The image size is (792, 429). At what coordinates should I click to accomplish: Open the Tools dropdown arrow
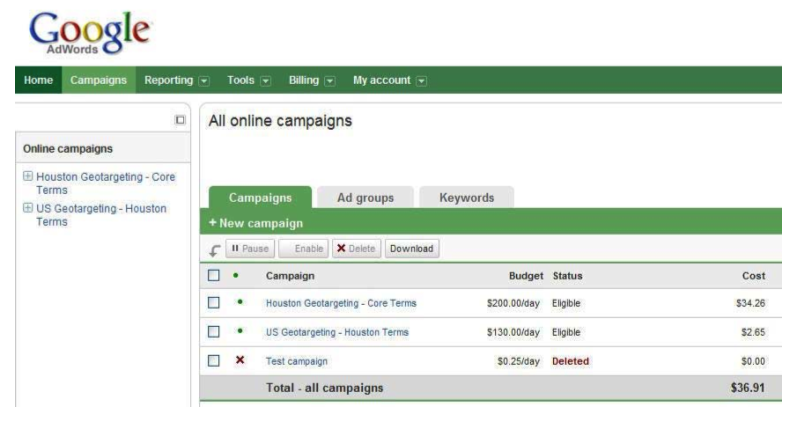(266, 81)
